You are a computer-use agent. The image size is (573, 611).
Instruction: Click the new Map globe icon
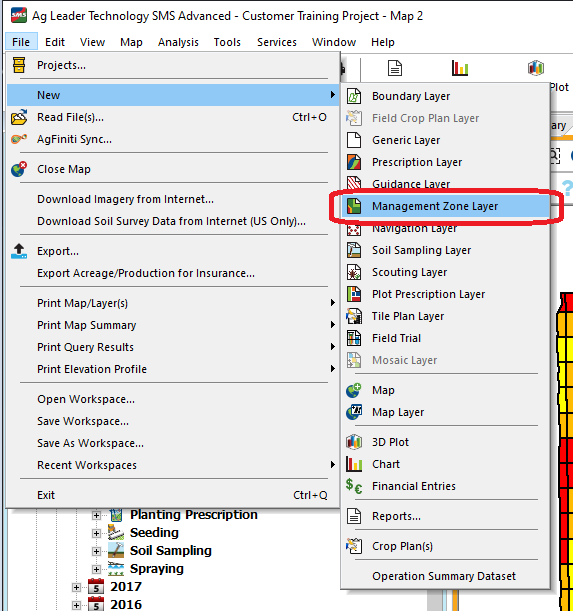[x=354, y=390]
